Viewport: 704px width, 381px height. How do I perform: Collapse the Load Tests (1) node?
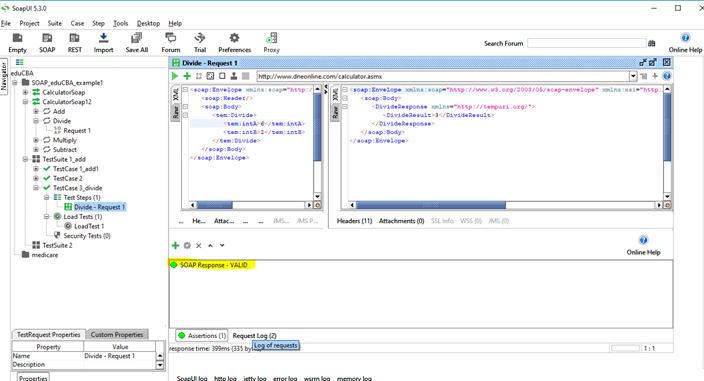click(47, 217)
